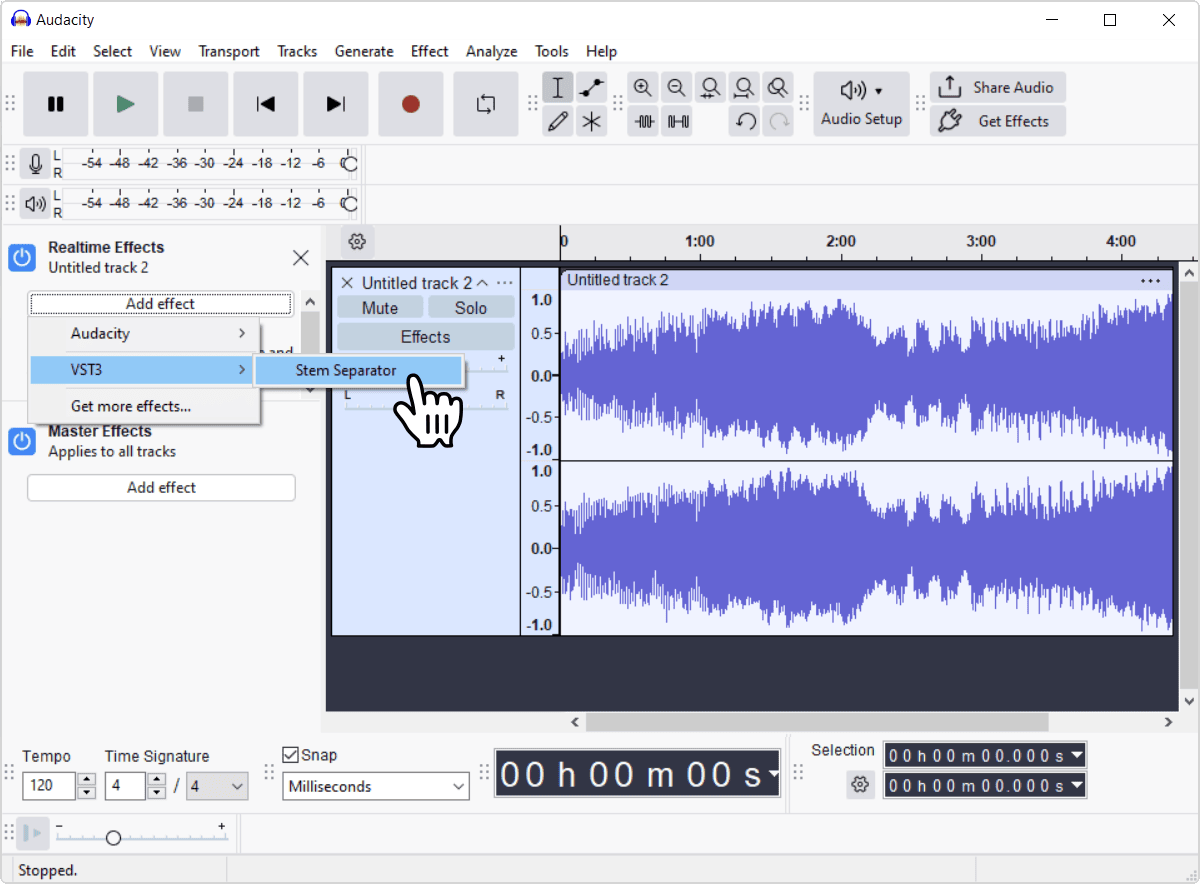This screenshot has height=884, width=1200.
Task: Open Effects for Untitled track 2
Action: click(x=426, y=337)
